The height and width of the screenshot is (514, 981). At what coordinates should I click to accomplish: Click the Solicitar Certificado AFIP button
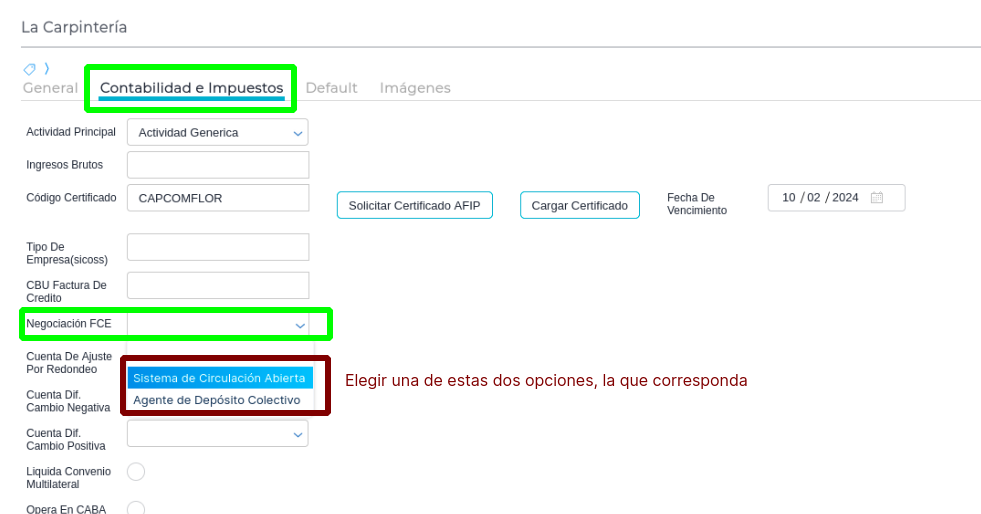click(x=414, y=205)
